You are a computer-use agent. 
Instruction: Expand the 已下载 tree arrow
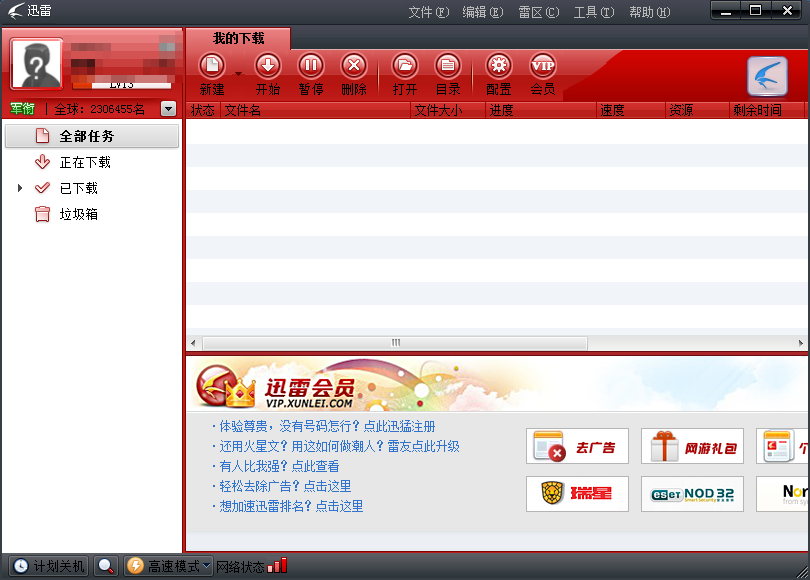pos(20,188)
